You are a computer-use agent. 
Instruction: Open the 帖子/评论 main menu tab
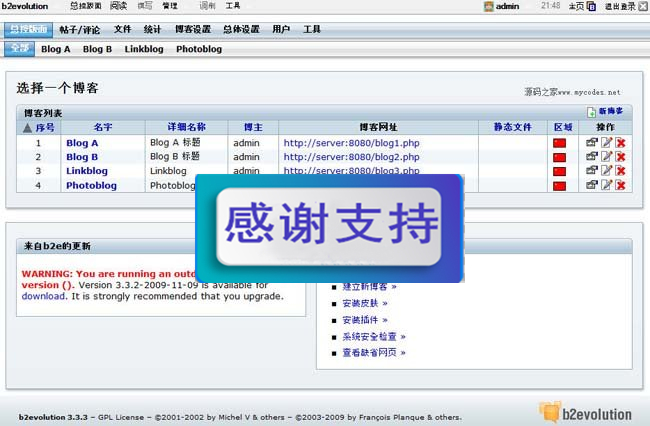point(79,30)
